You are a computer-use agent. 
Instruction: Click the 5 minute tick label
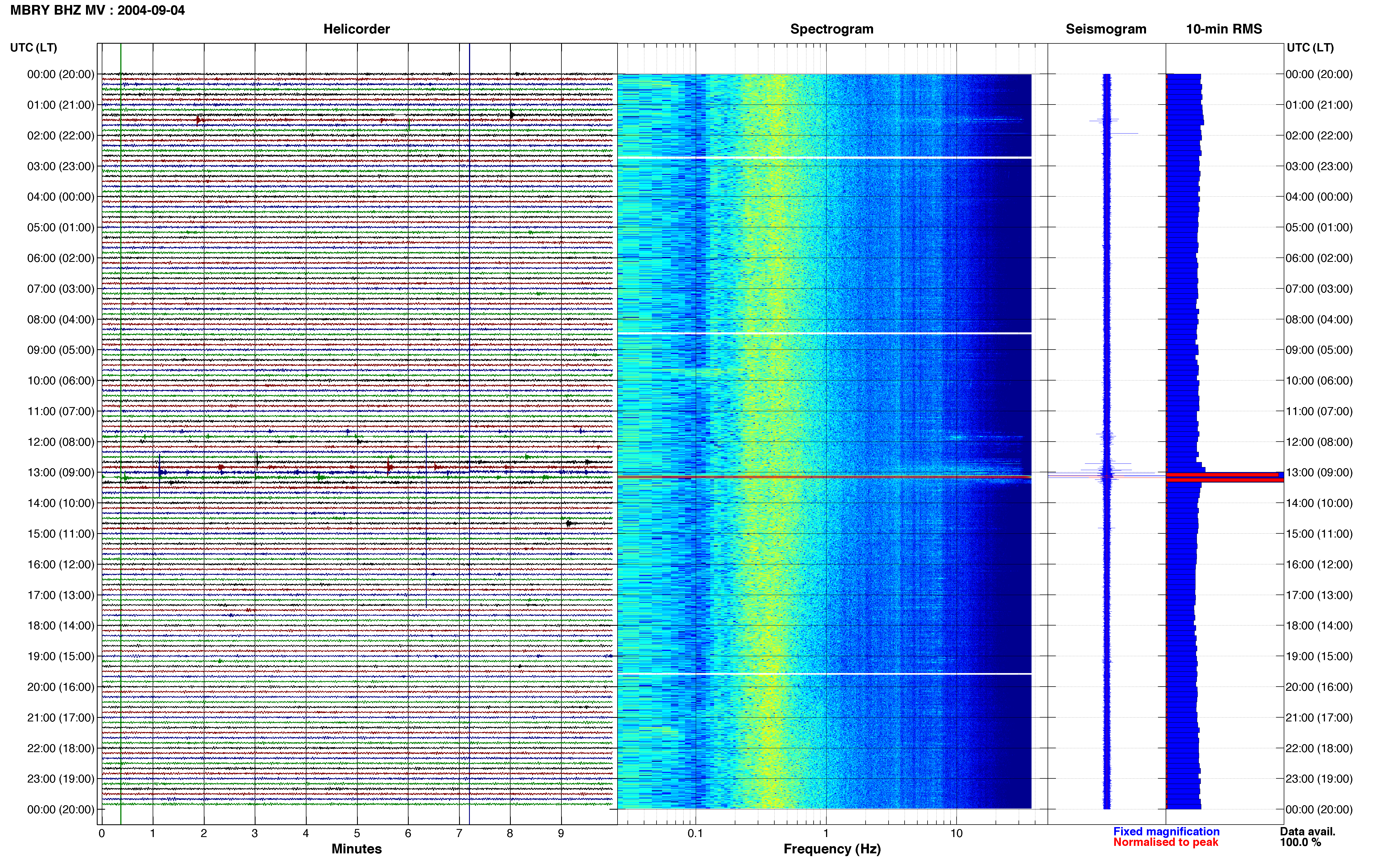coord(357,833)
